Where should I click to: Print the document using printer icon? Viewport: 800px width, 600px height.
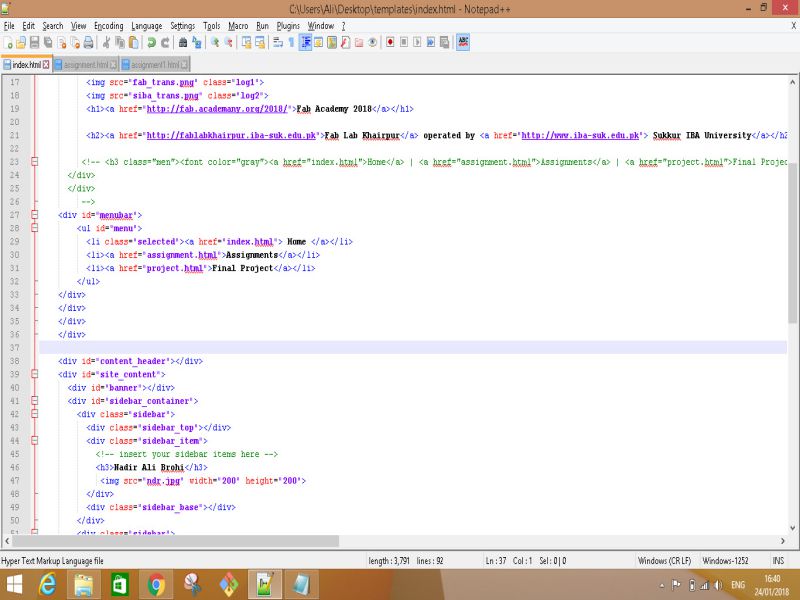click(88, 42)
